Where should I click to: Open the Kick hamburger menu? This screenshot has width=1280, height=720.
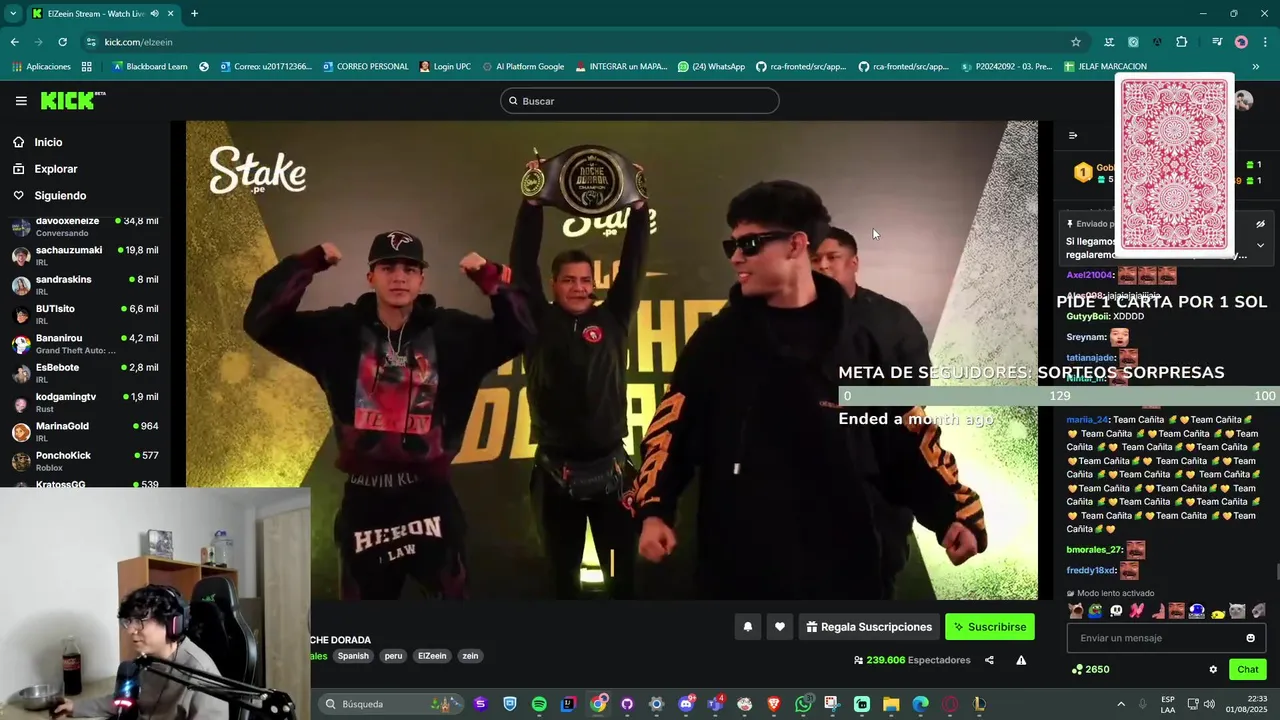click(21, 101)
